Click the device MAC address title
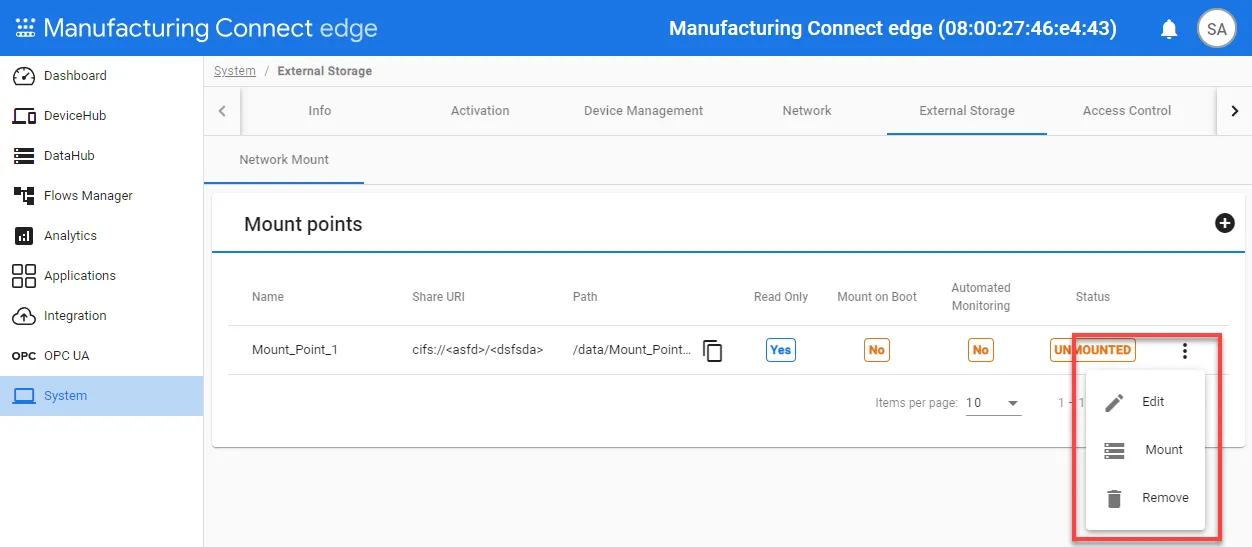This screenshot has width=1252, height=547. coord(893,28)
